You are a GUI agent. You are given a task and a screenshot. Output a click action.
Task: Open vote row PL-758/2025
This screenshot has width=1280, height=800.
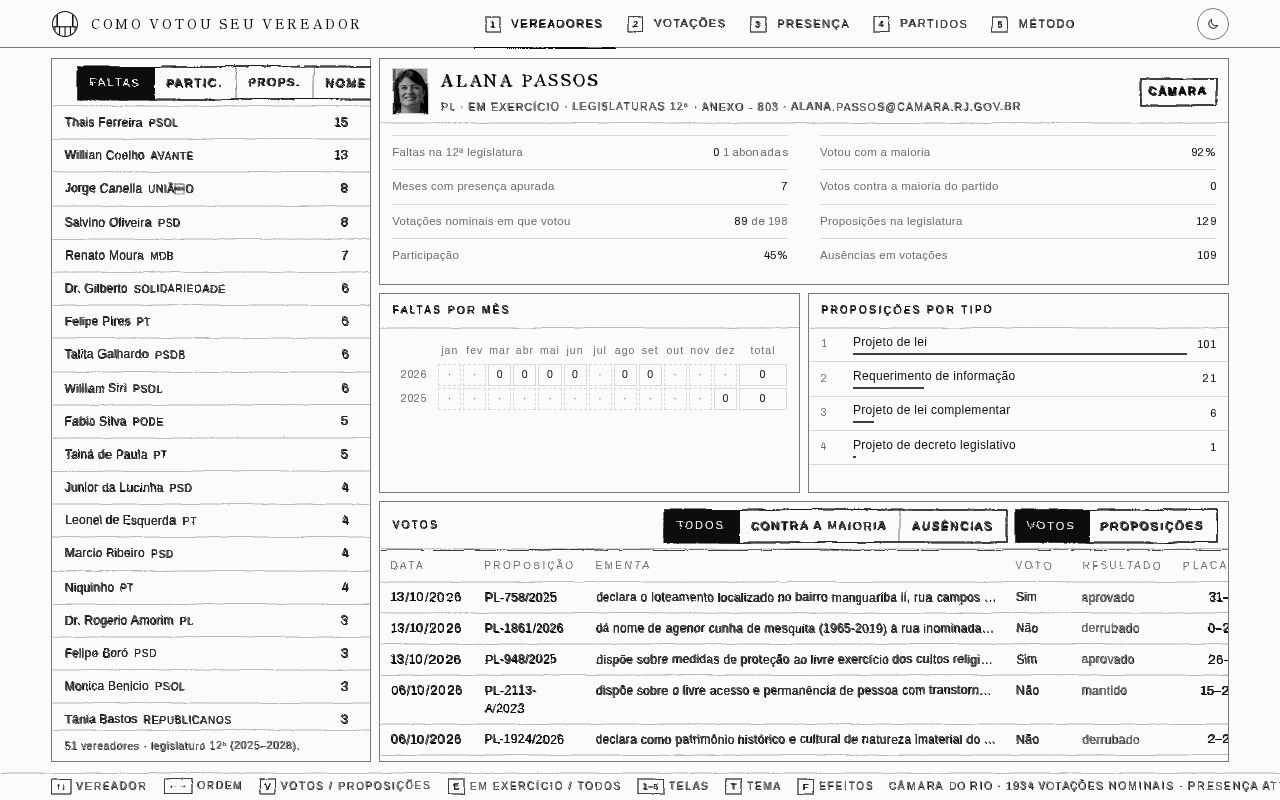point(804,597)
